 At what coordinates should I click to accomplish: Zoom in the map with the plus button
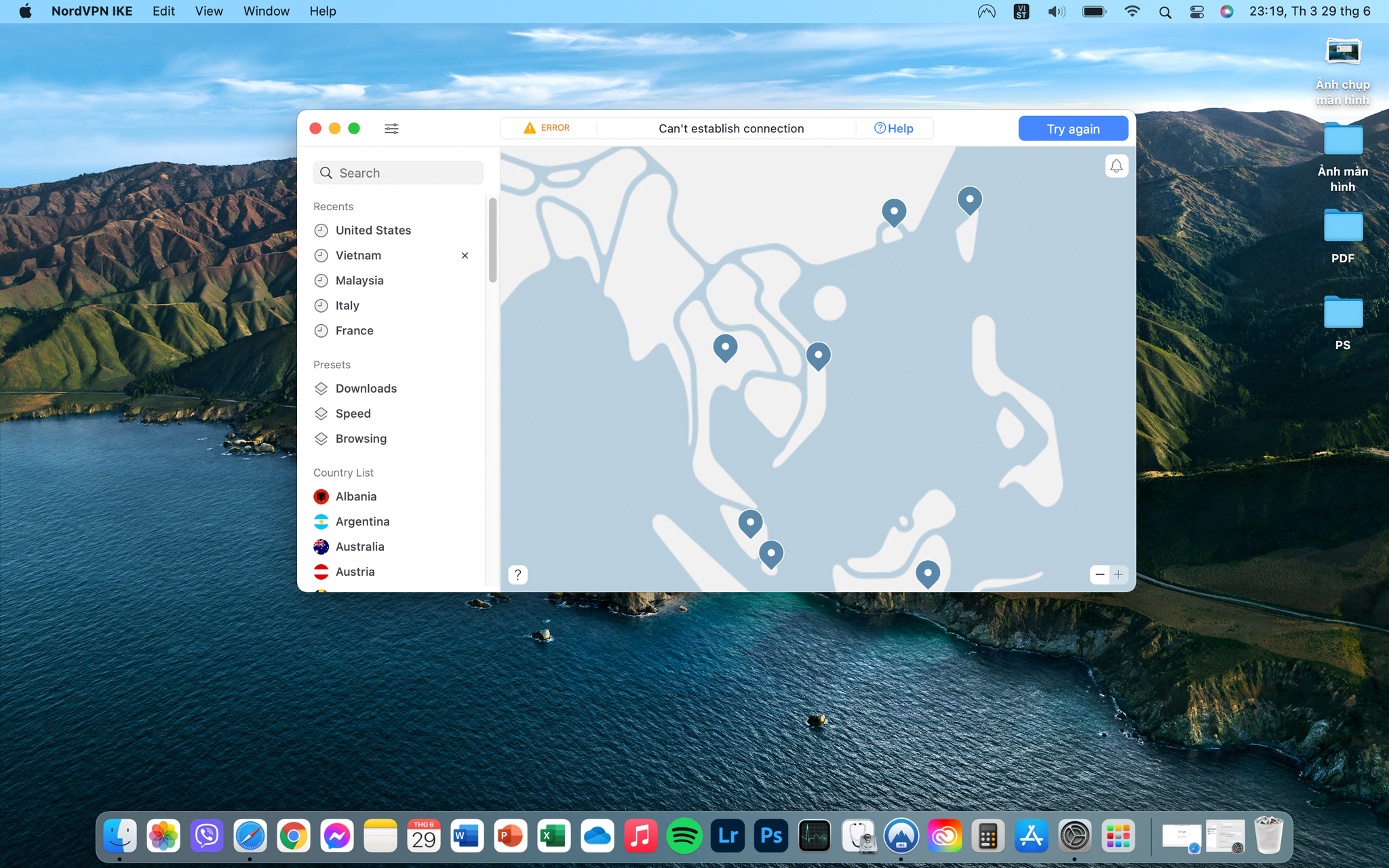pos(1118,574)
